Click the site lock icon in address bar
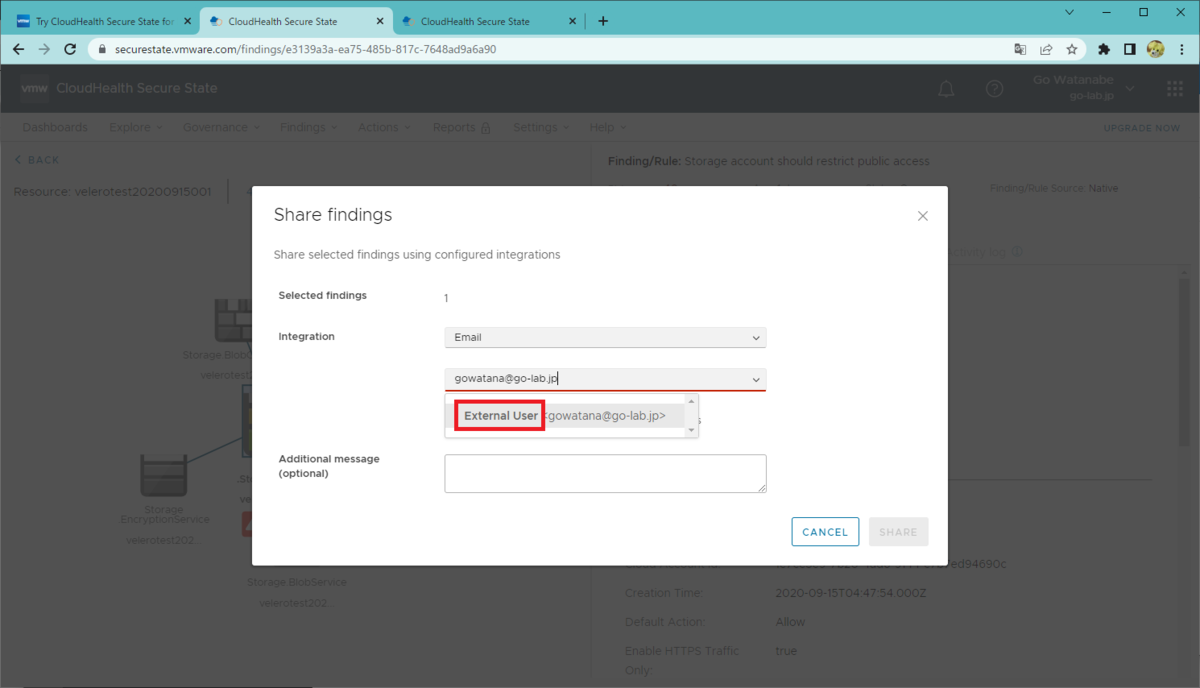The image size is (1200, 688). [103, 49]
